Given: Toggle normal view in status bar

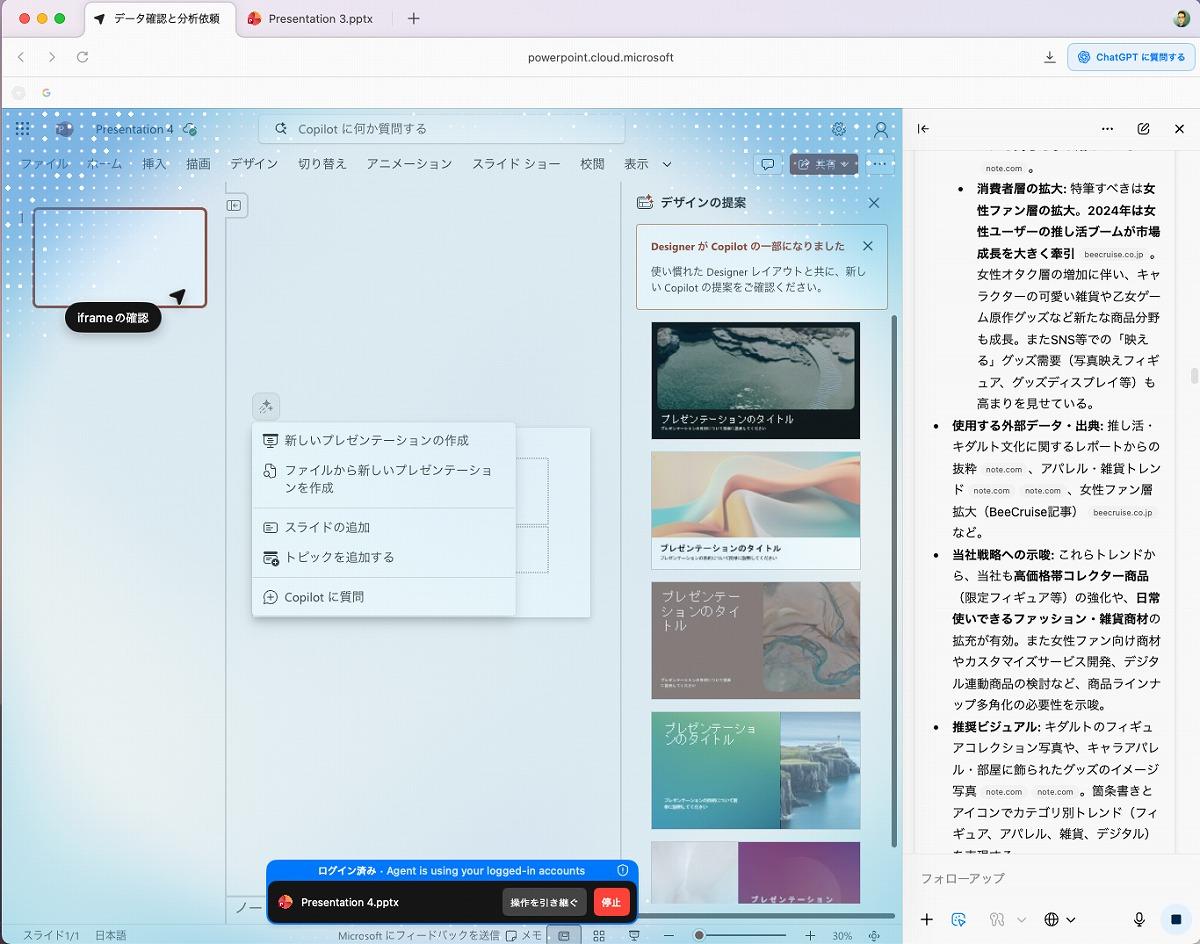Looking at the screenshot, I should pos(563,935).
